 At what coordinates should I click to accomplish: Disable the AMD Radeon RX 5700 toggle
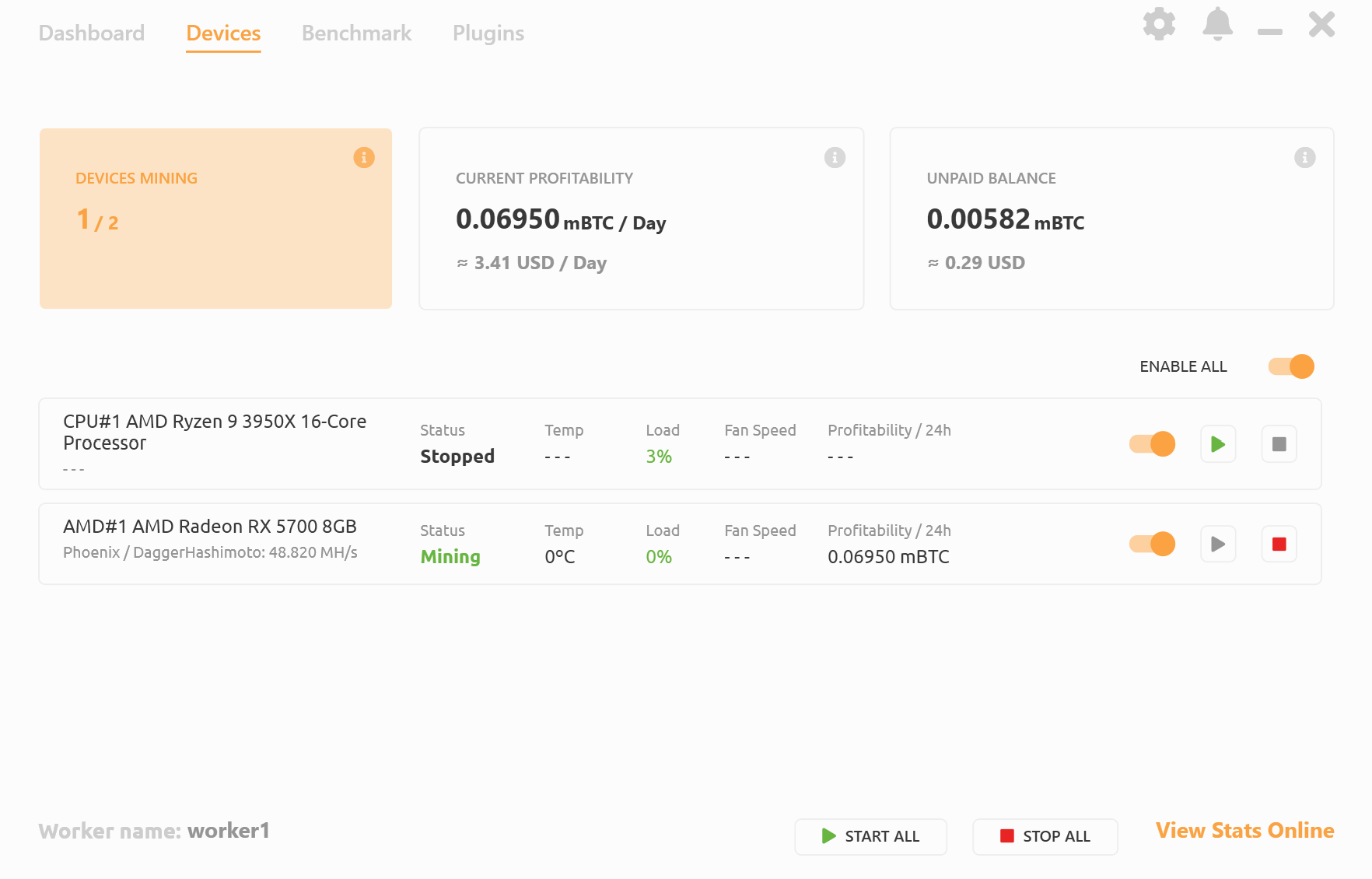point(1152,544)
